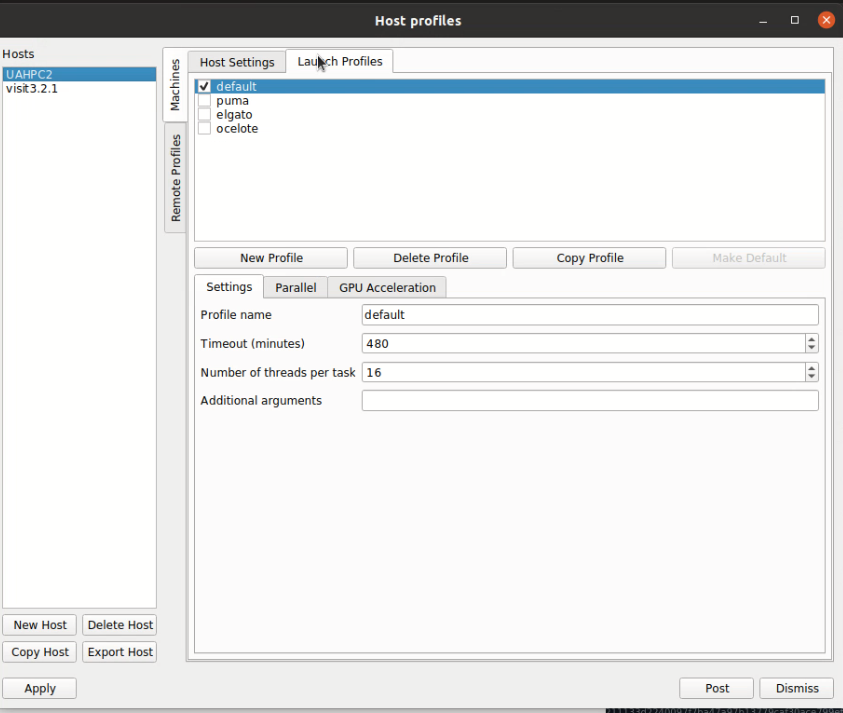The height and width of the screenshot is (713, 843).
Task: Select the UAHPC2 host
Action: (80, 74)
